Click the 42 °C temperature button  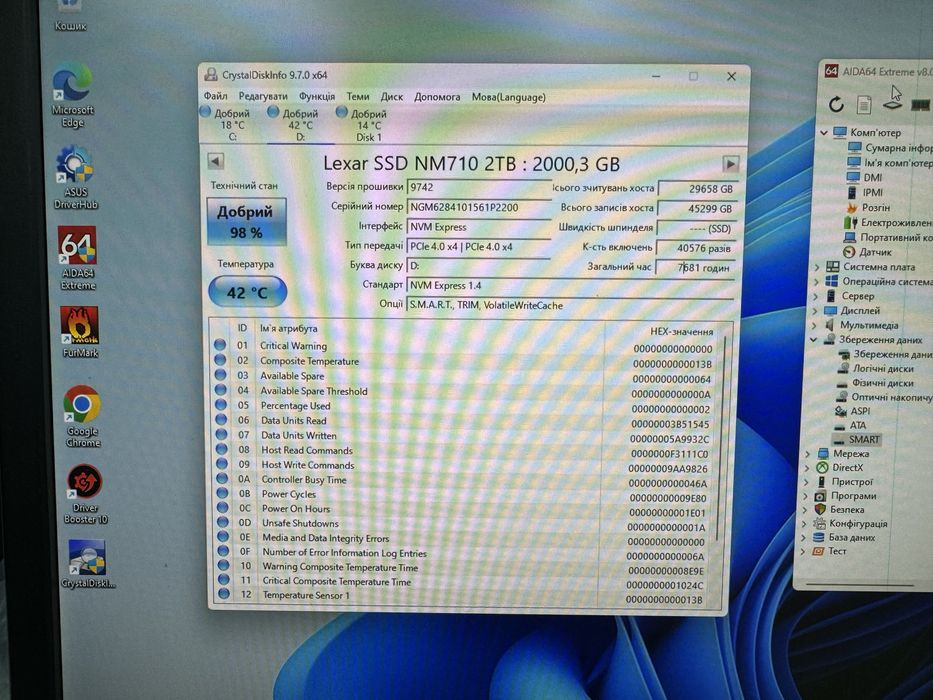click(248, 292)
